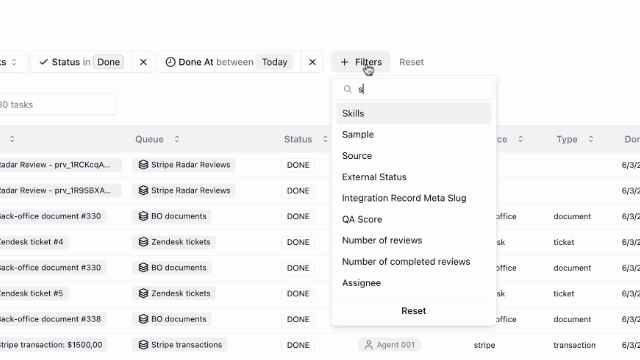This screenshot has height=360, width=640.
Task: Sort by the Queue column arrows
Action: click(x=177, y=139)
